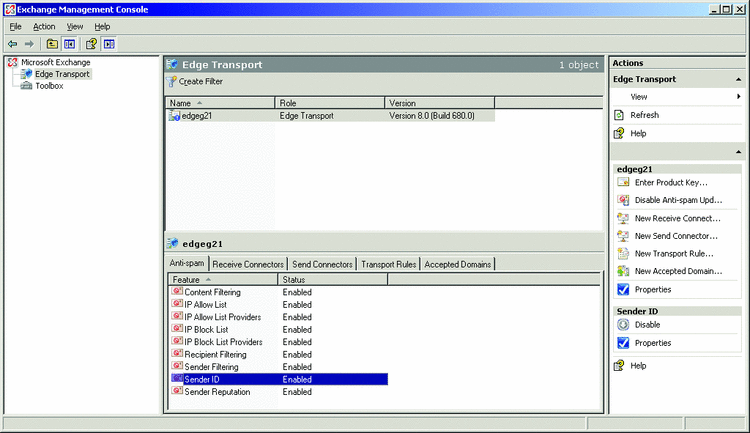Select Toolbox node in tree
Image resolution: width=750 pixels, height=433 pixels.
point(49,86)
